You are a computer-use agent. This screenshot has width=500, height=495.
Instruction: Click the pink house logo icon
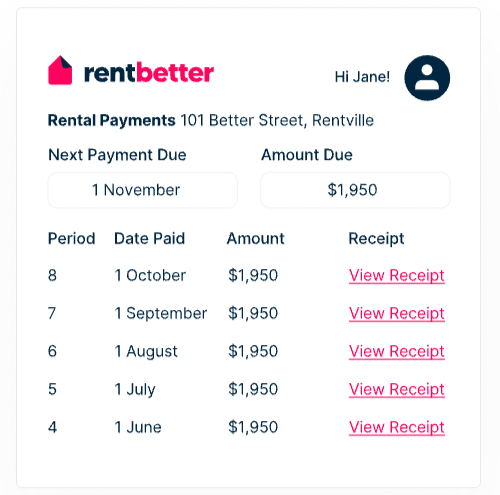click(60, 70)
